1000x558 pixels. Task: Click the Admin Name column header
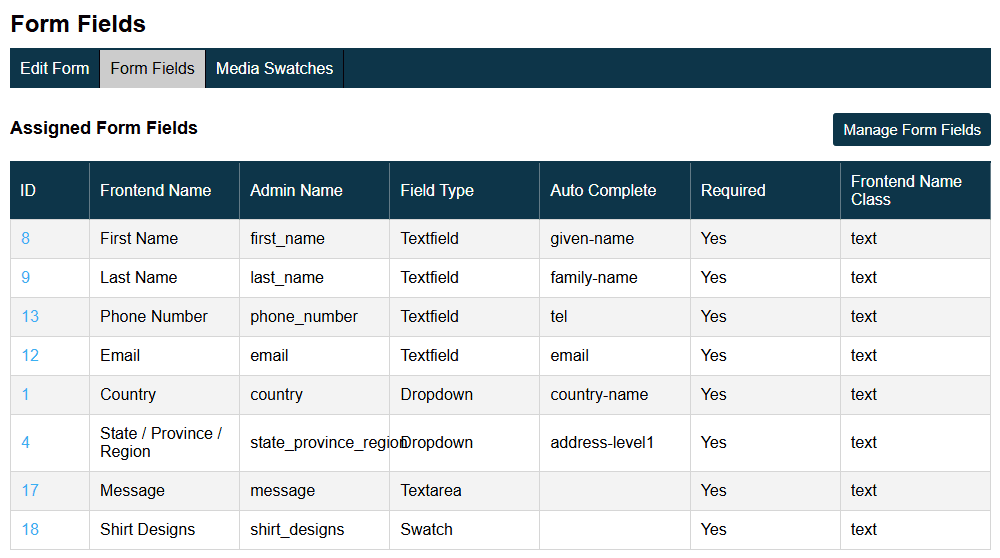coord(314,190)
